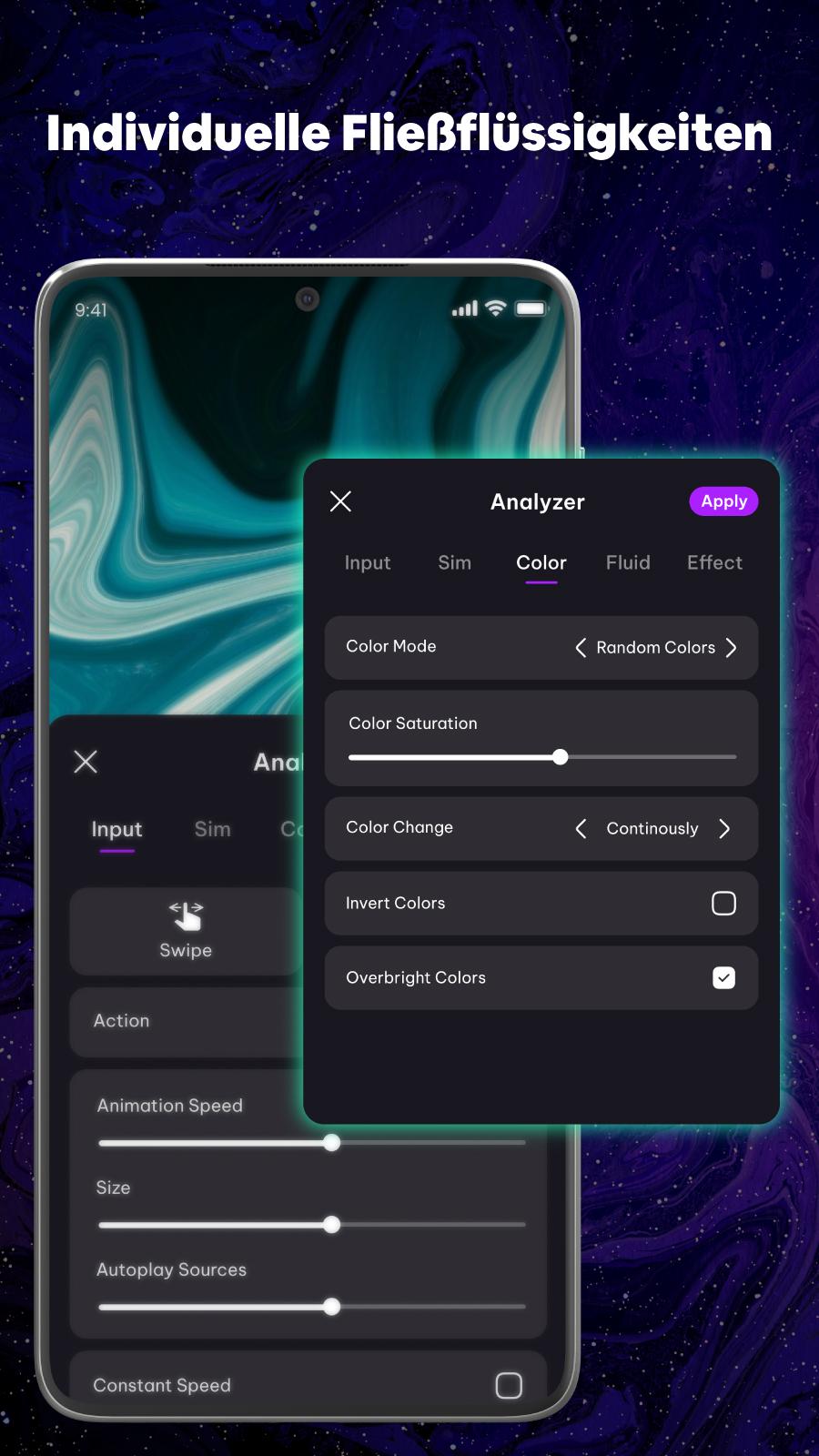
Task: Select the Sim tab on the phone
Action: point(212,829)
